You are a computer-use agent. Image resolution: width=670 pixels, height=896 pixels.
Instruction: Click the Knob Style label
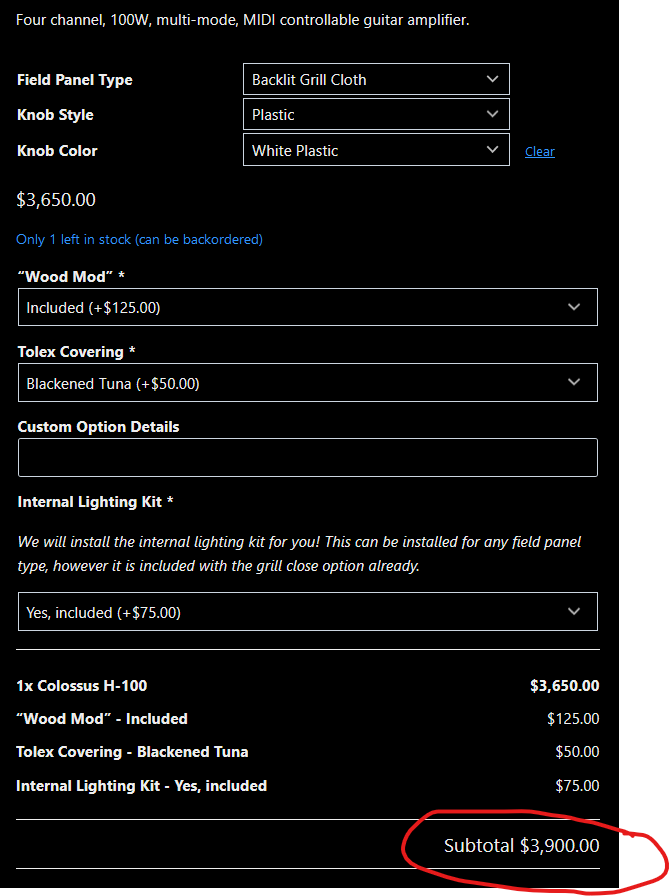[x=56, y=115]
